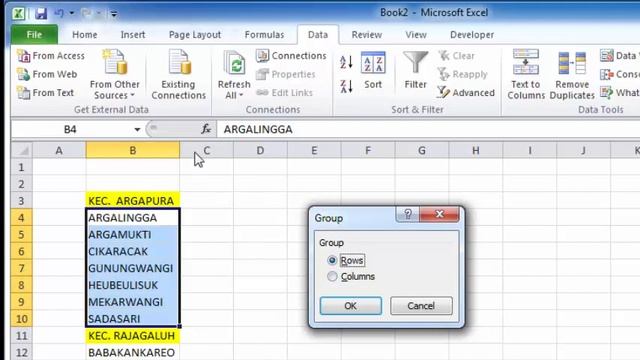Open the Review tab
This screenshot has width=640, height=360.
click(x=367, y=35)
